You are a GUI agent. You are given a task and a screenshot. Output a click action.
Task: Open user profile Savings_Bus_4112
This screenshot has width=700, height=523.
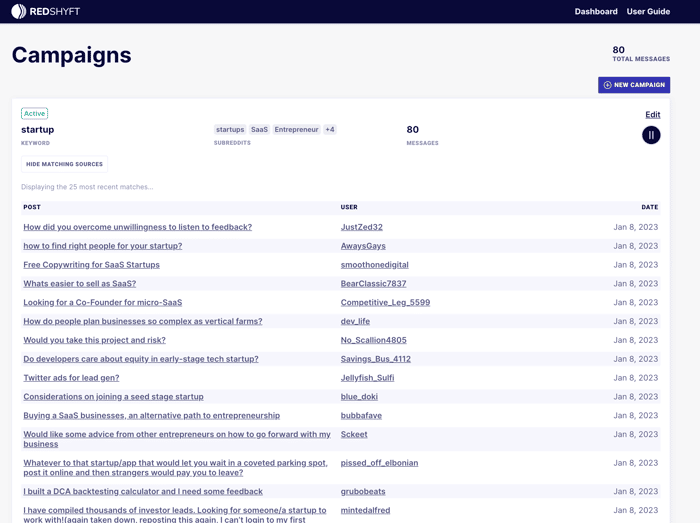(376, 359)
